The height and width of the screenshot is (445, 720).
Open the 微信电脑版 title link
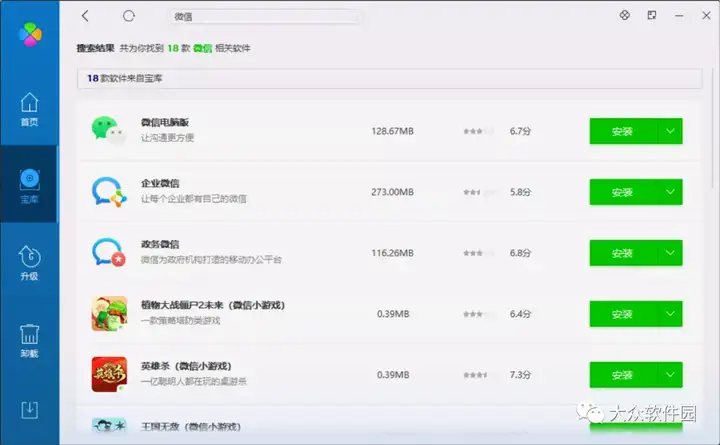pyautogui.click(x=165, y=122)
